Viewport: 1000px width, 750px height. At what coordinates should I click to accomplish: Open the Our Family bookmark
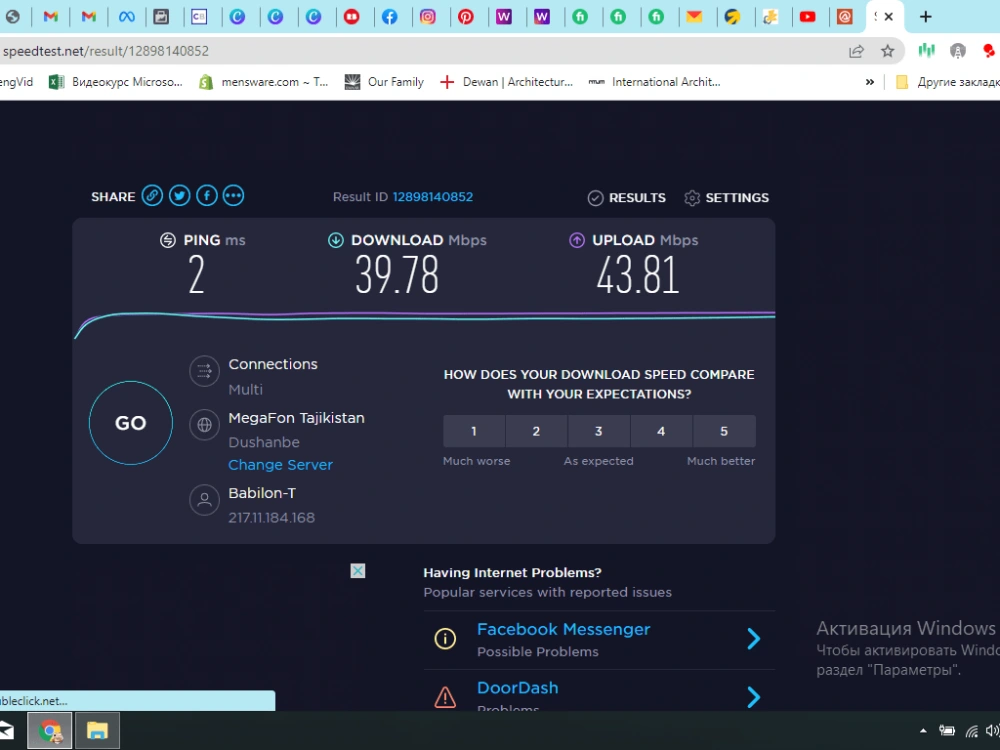(x=385, y=82)
